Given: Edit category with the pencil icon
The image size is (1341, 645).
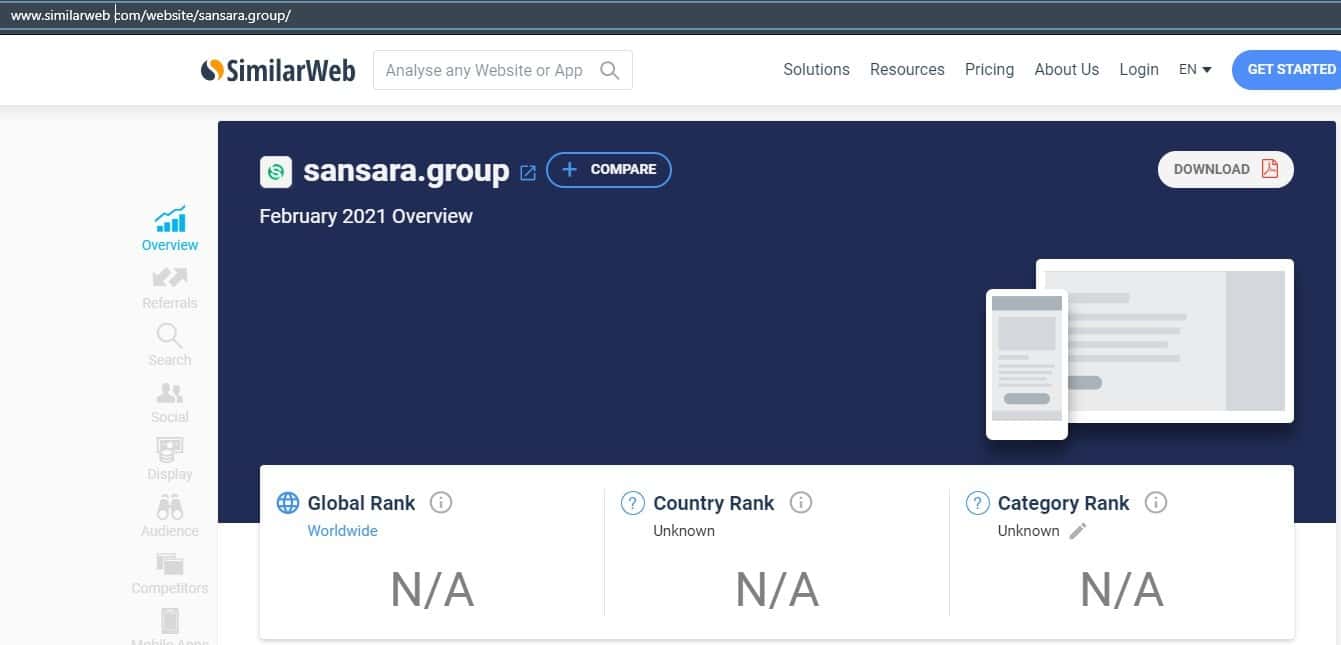Looking at the screenshot, I should coord(1077,531).
